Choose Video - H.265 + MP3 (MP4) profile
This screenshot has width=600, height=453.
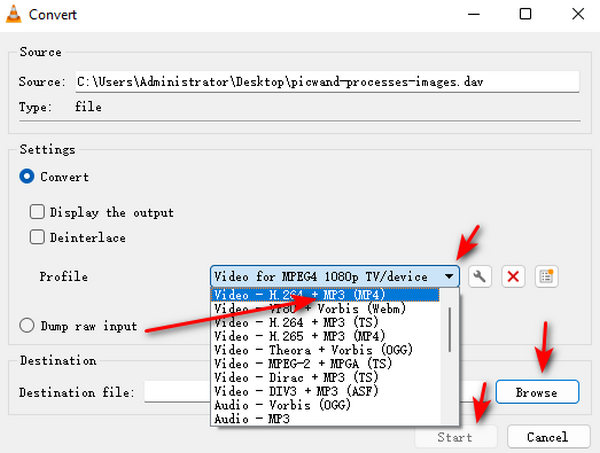click(325, 336)
